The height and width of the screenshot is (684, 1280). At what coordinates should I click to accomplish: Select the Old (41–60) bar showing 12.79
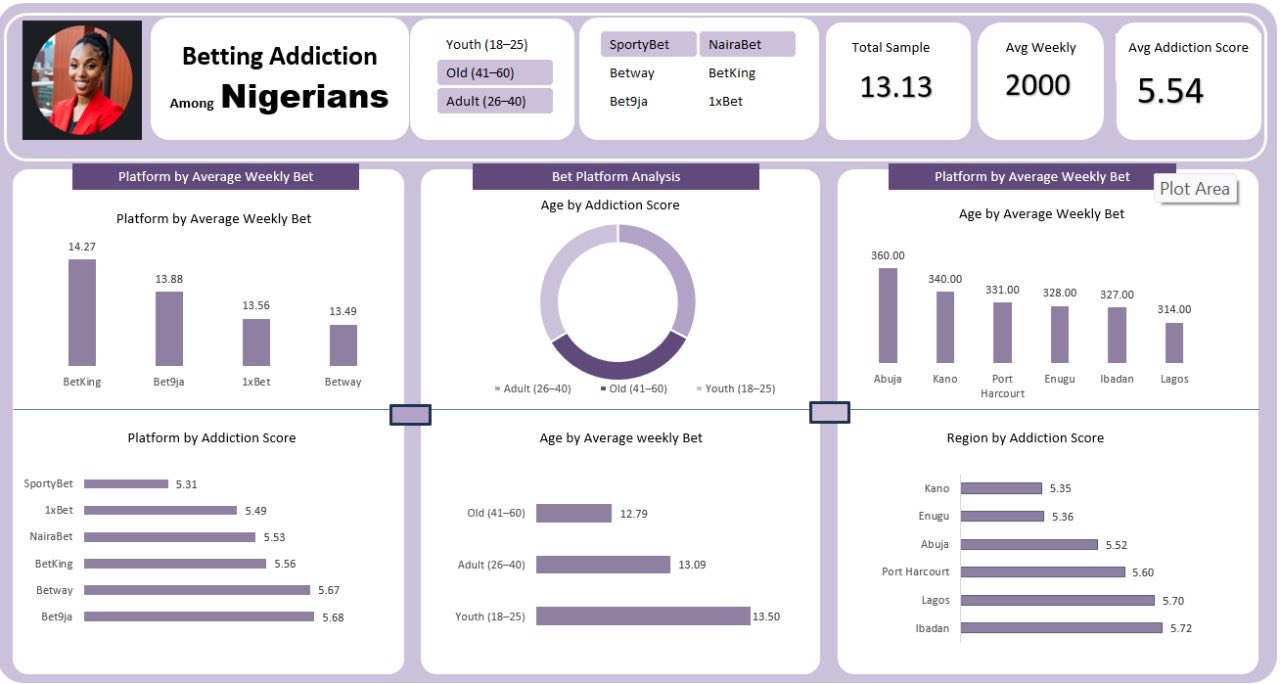pos(574,513)
